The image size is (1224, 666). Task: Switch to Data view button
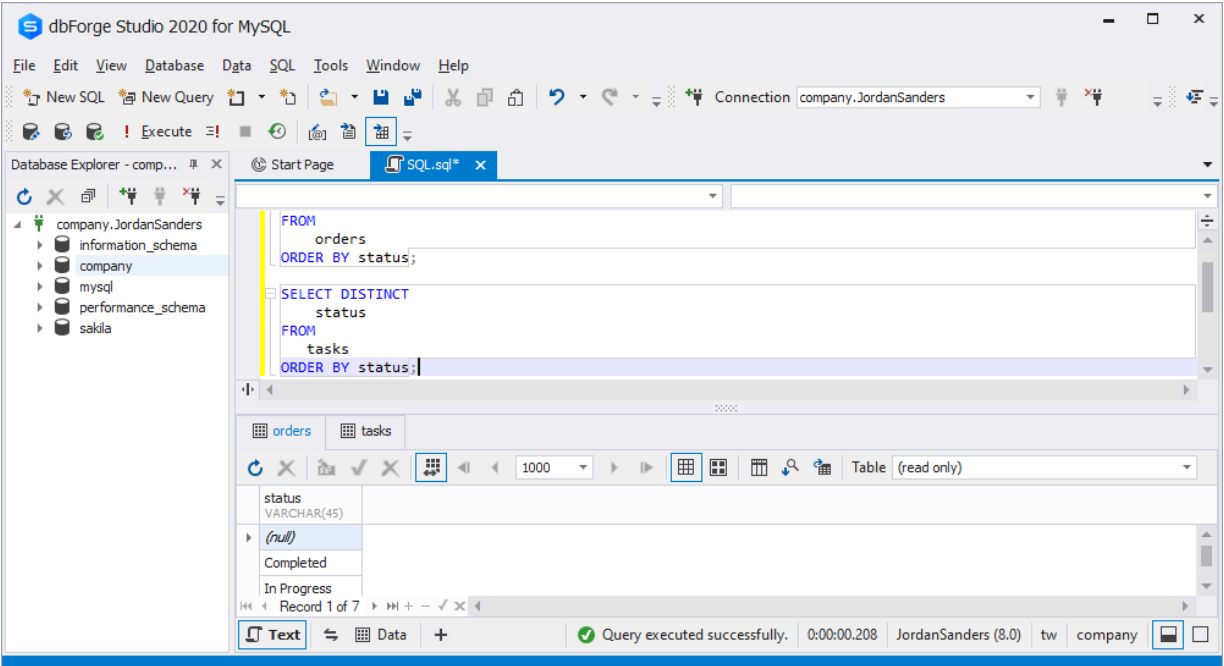tap(381, 634)
